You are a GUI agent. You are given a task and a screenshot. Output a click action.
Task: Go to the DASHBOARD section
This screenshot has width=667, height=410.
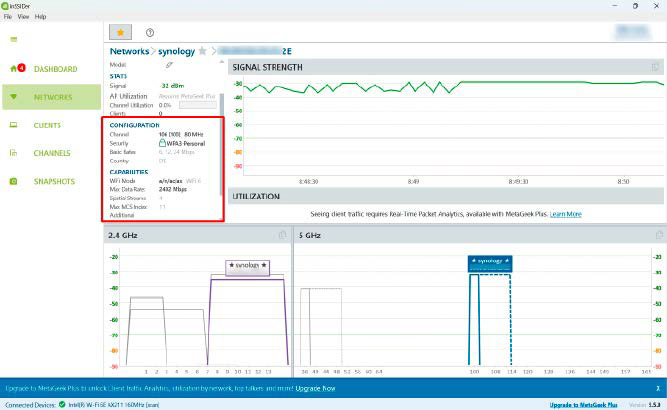pyautogui.click(x=55, y=69)
